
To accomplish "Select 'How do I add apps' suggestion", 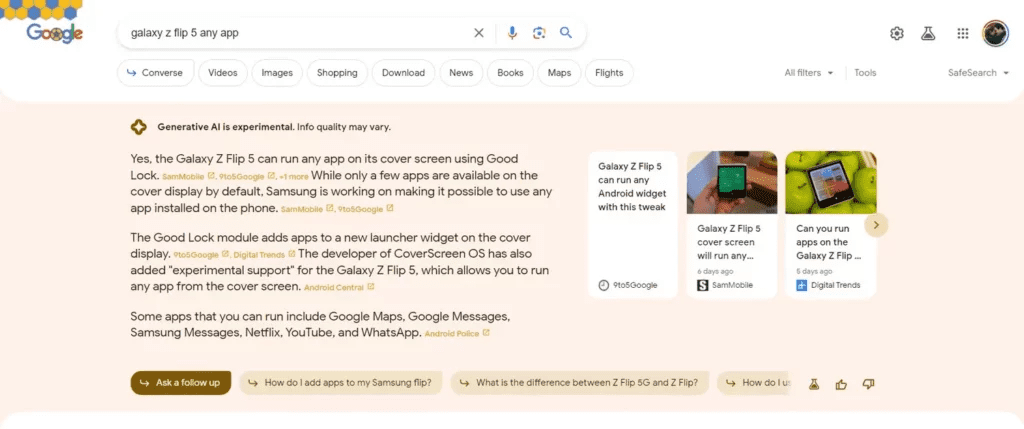I will (339, 383).
